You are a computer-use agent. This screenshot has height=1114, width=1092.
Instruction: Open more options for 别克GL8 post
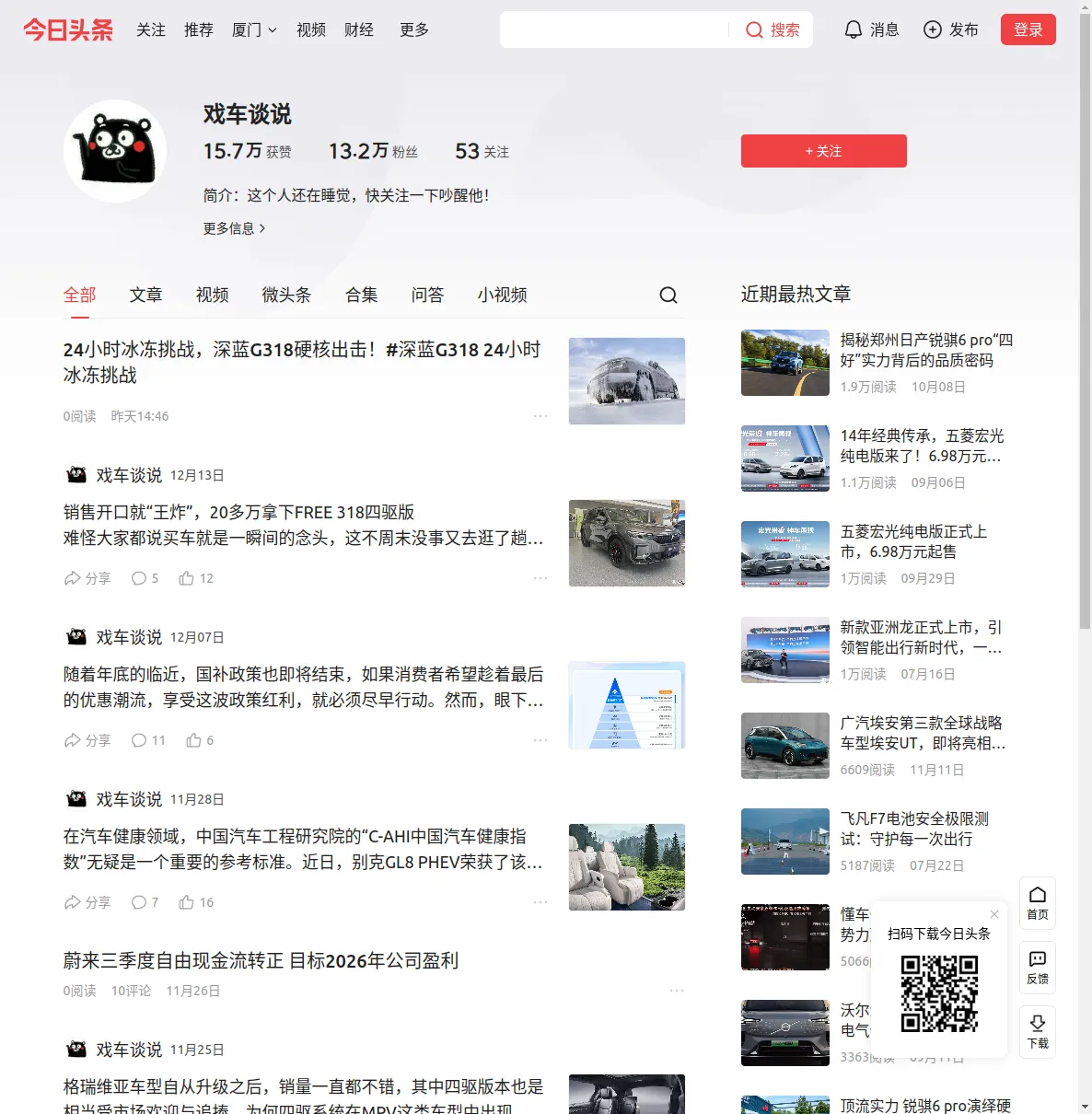(540, 902)
